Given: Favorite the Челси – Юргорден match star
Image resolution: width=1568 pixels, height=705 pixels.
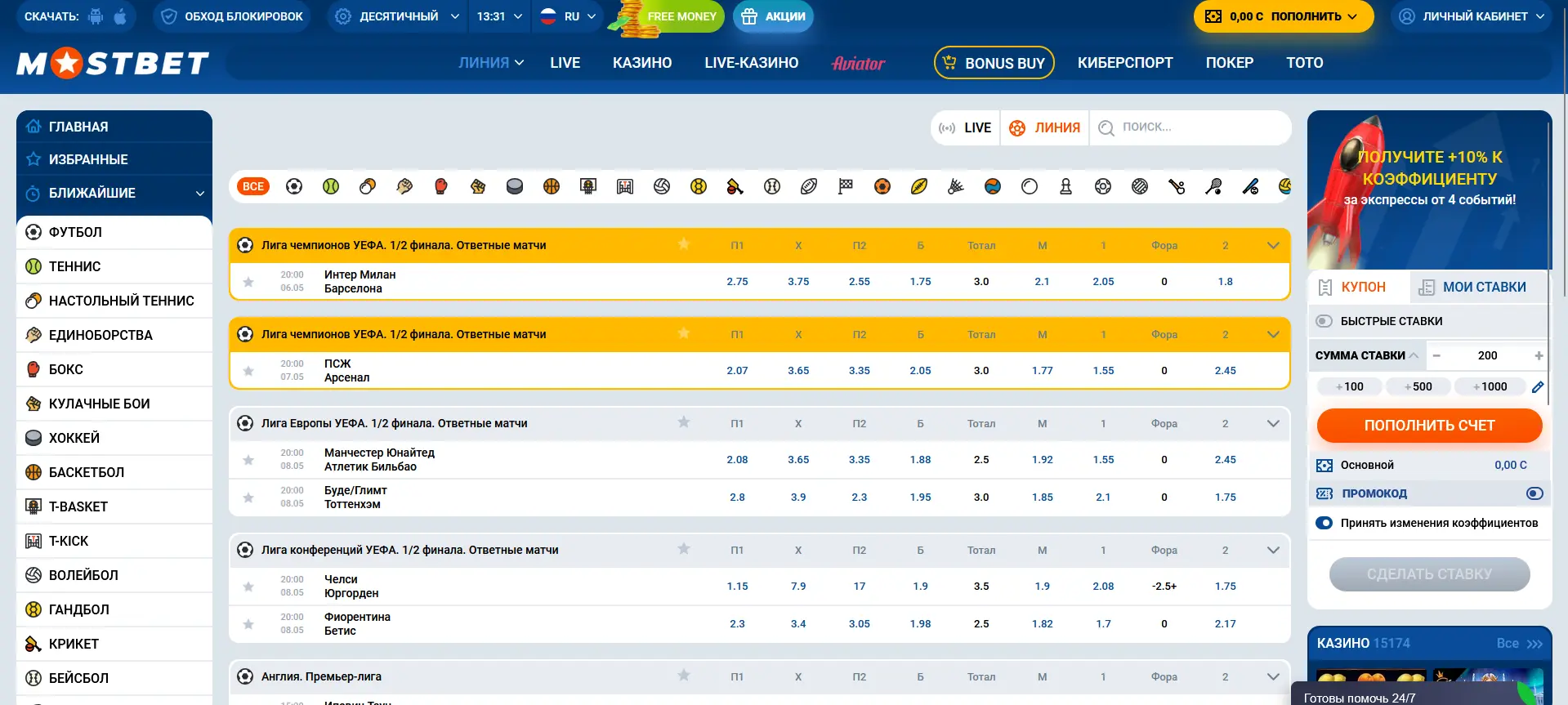Looking at the screenshot, I should pos(248,587).
